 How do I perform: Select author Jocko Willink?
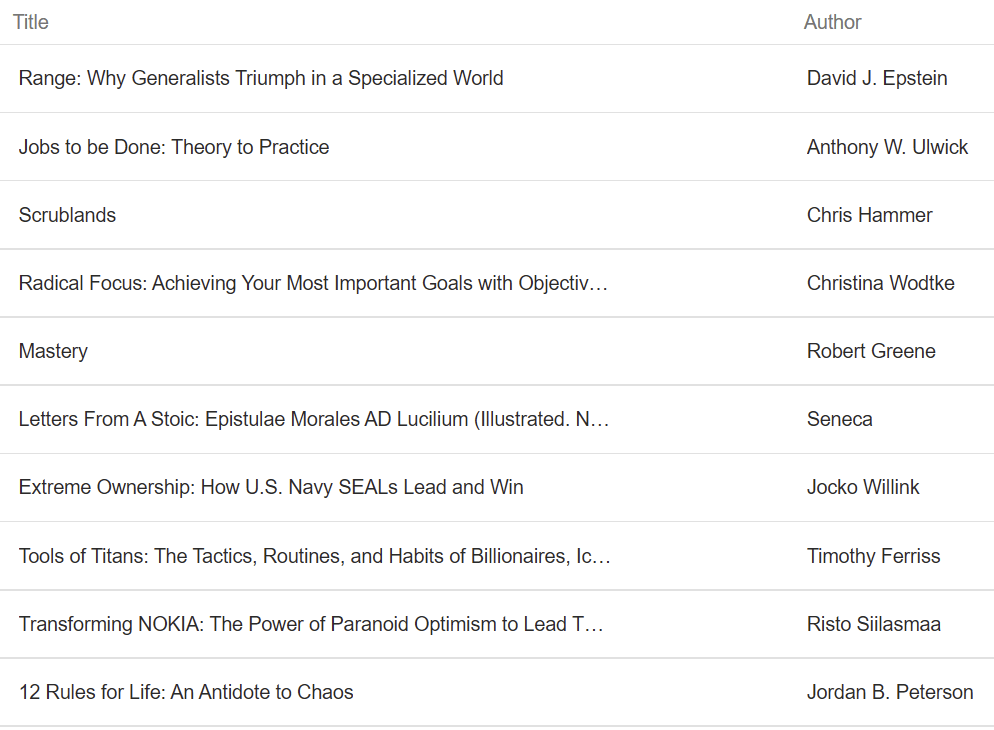[x=863, y=487]
